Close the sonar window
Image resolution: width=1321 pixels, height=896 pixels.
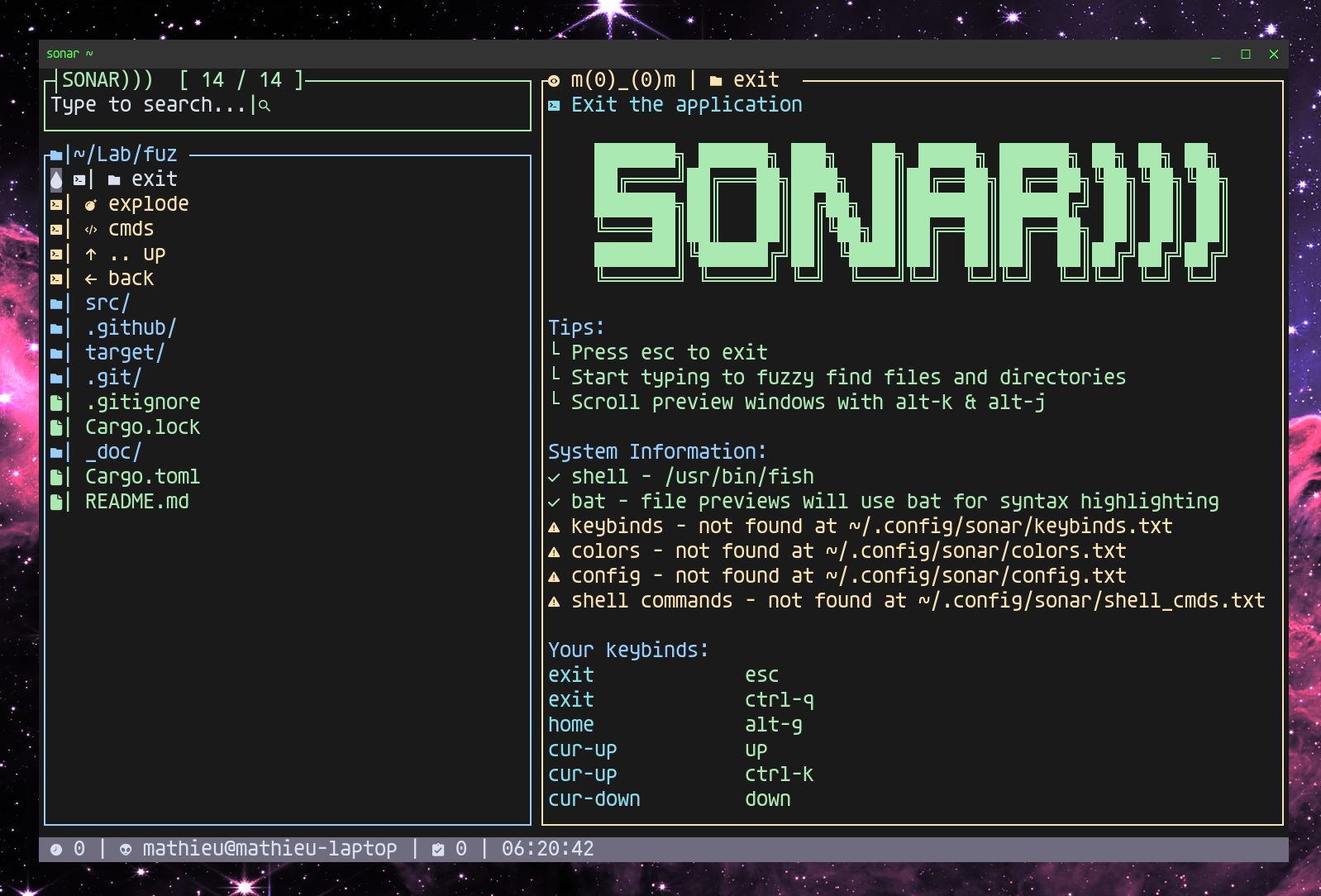point(1274,55)
